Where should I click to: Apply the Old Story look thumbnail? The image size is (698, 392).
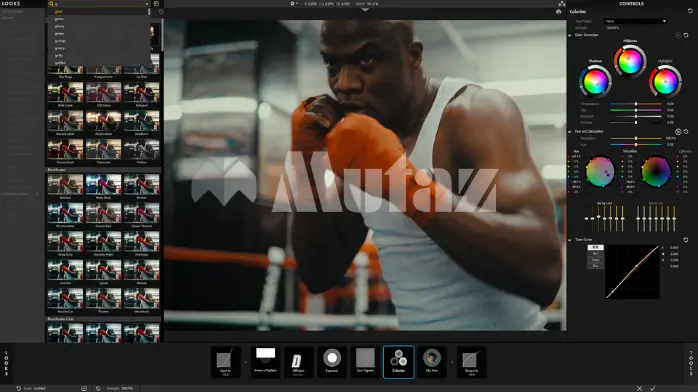[103, 92]
